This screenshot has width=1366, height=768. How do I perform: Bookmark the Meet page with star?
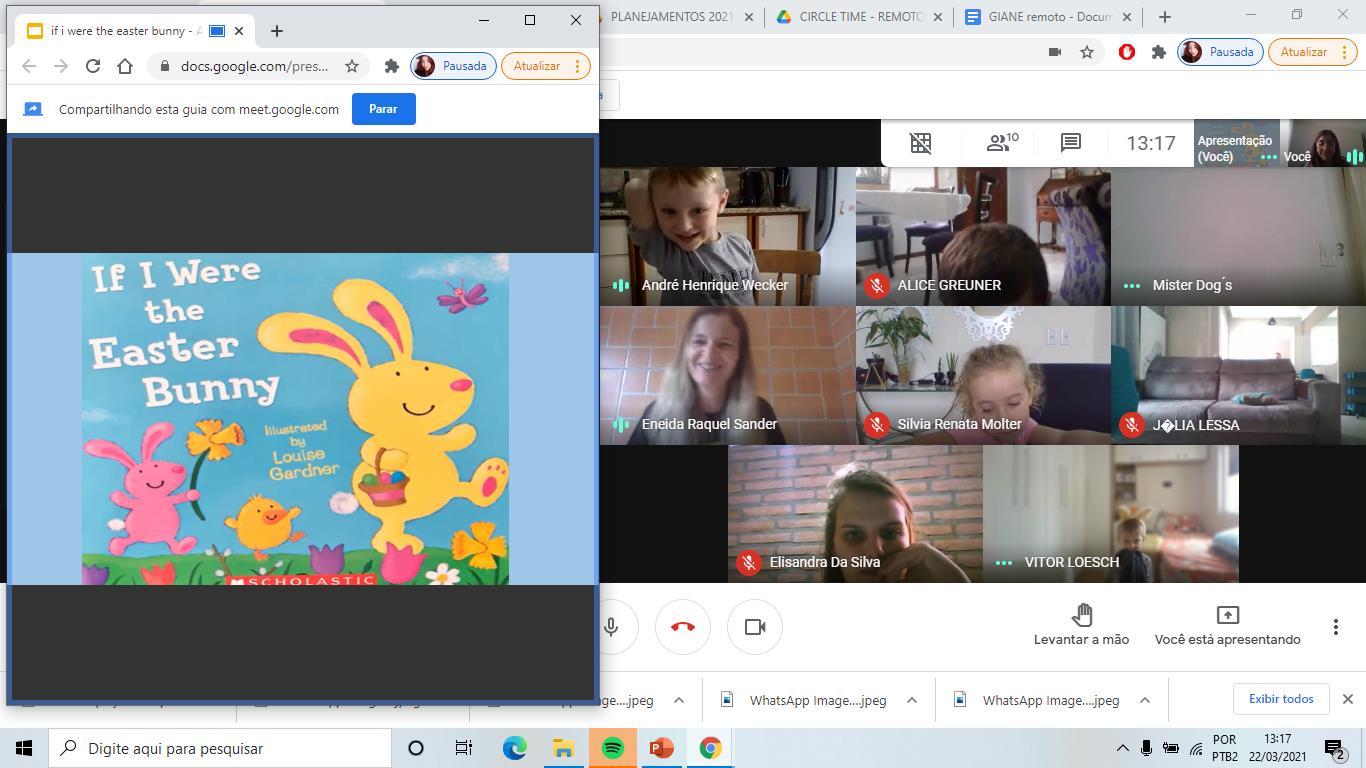click(1087, 52)
